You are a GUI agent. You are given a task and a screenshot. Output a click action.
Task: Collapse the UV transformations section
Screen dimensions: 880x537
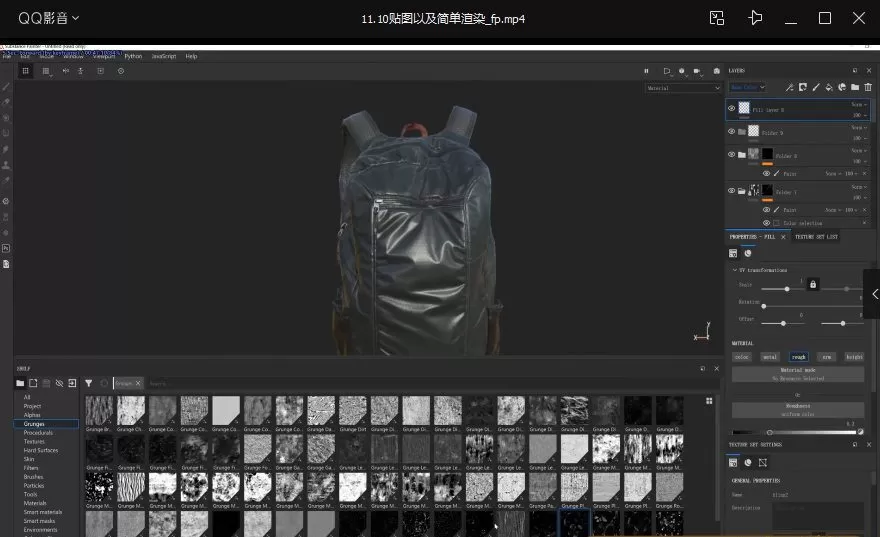coord(733,270)
